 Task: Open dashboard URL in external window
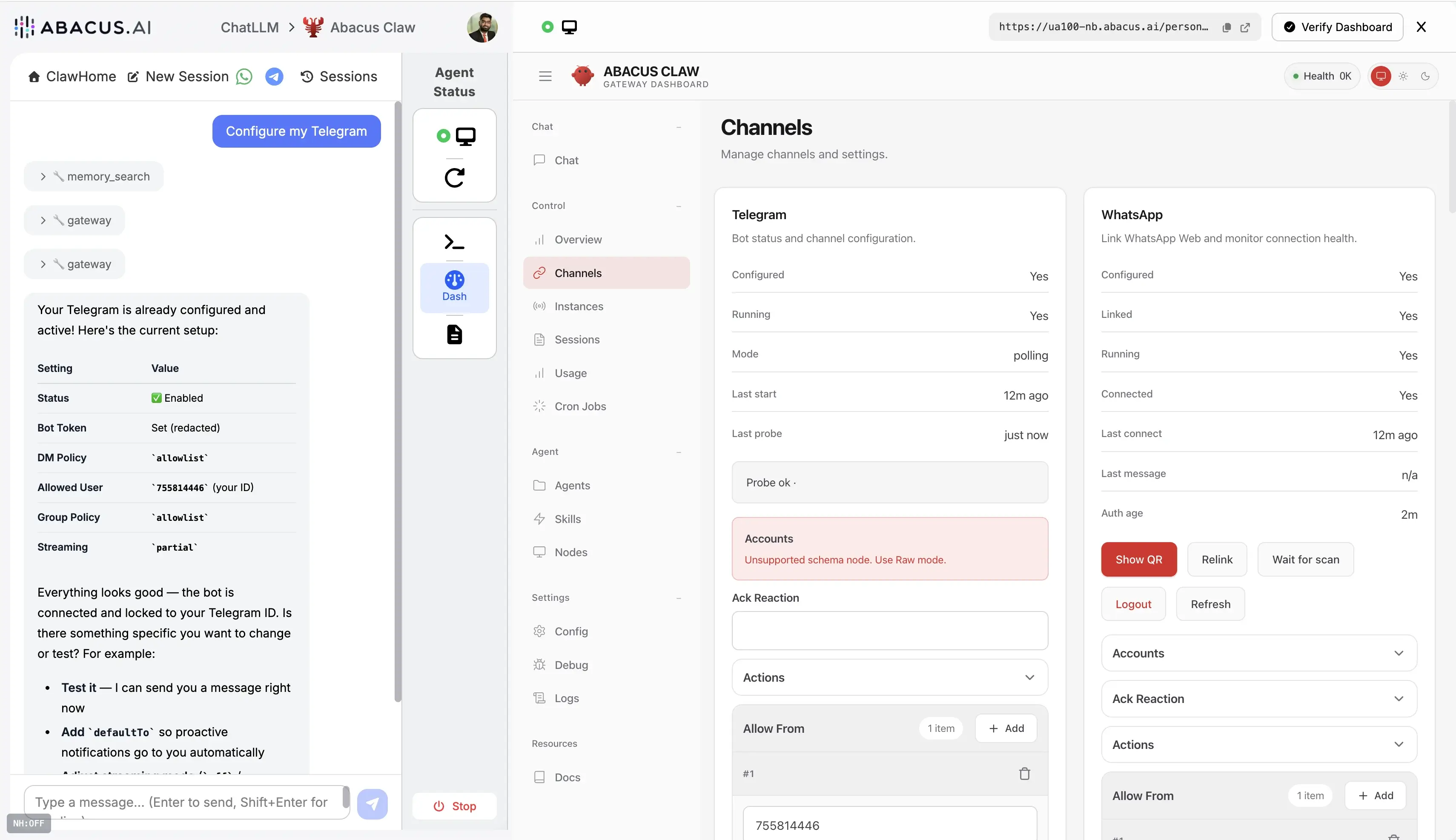(x=1245, y=27)
